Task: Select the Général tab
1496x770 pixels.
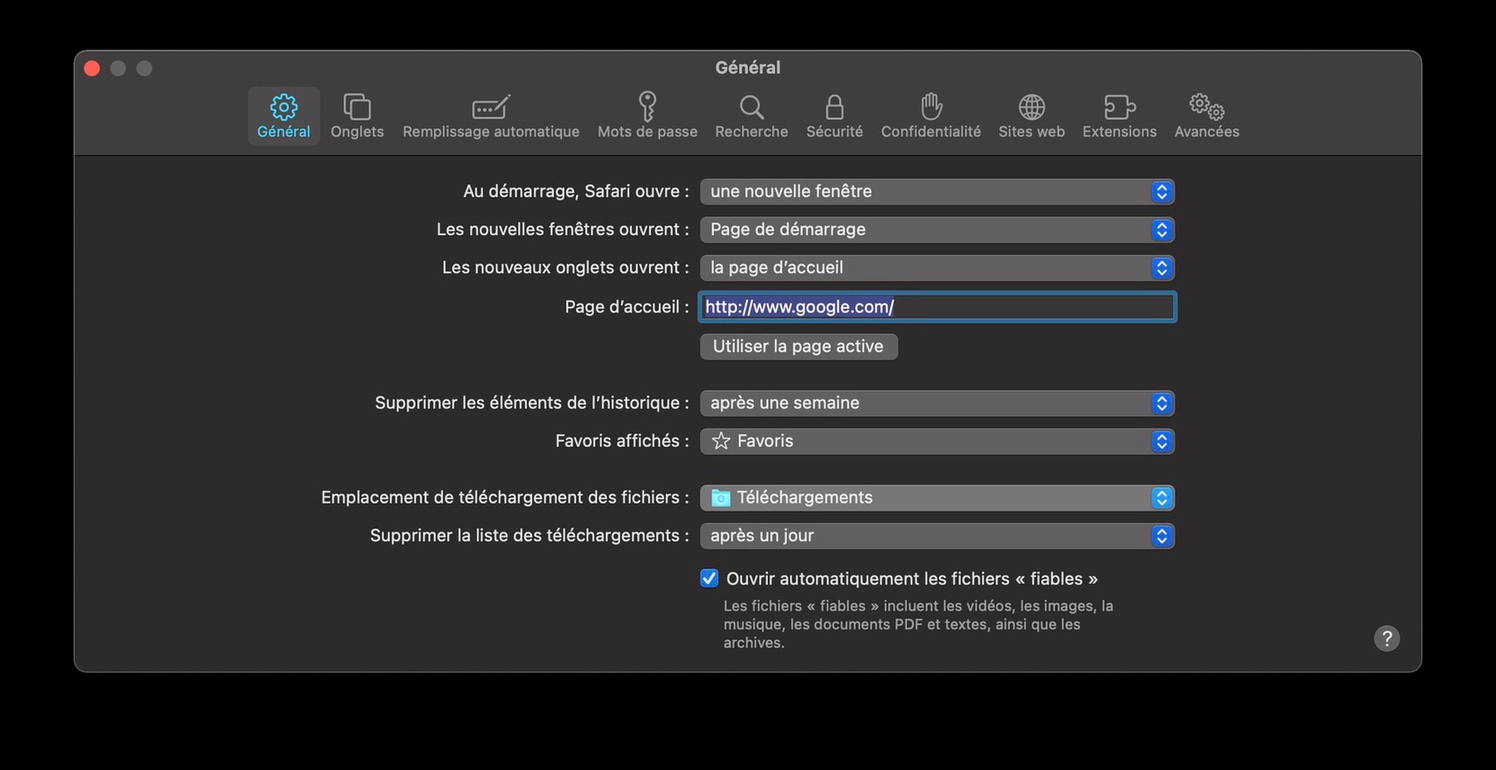Action: 283,116
